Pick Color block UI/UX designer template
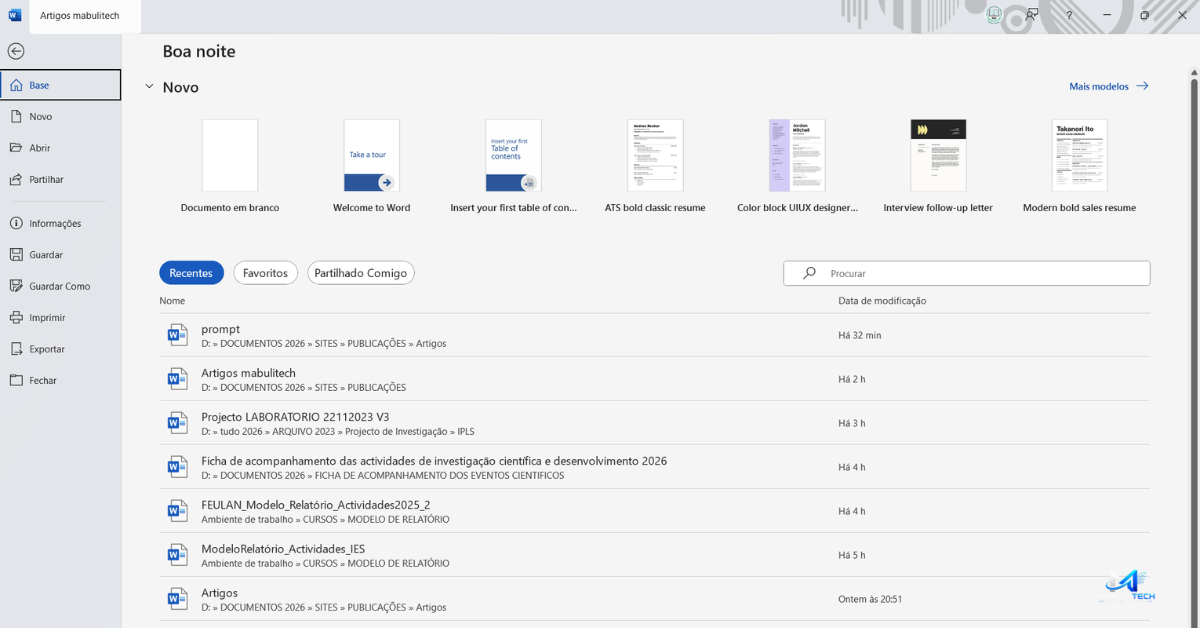This screenshot has height=628, width=1200. (x=797, y=166)
